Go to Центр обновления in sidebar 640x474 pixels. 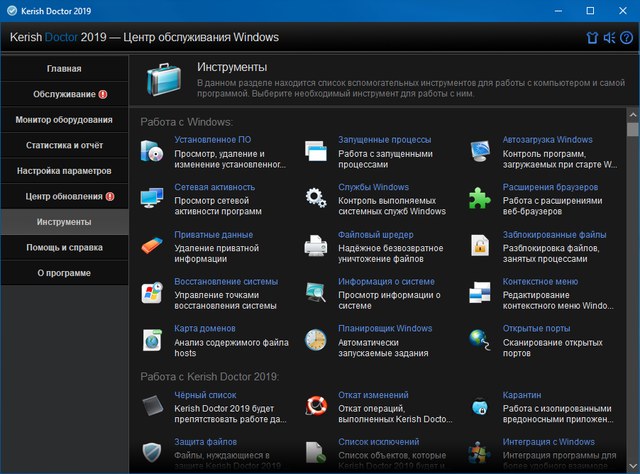coord(64,197)
